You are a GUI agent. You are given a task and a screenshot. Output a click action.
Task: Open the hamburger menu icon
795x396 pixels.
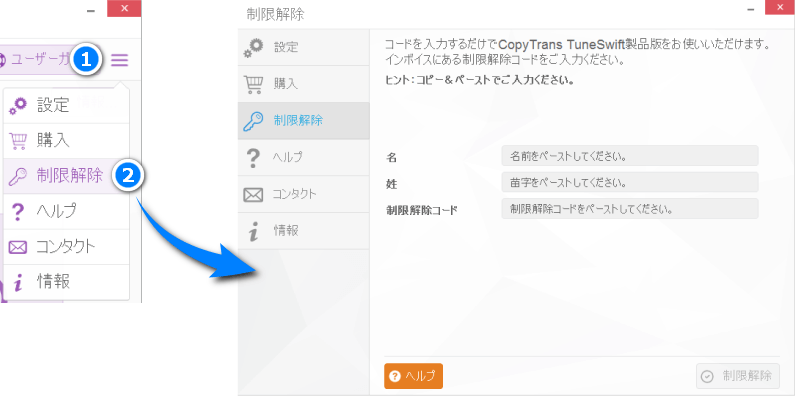point(120,61)
